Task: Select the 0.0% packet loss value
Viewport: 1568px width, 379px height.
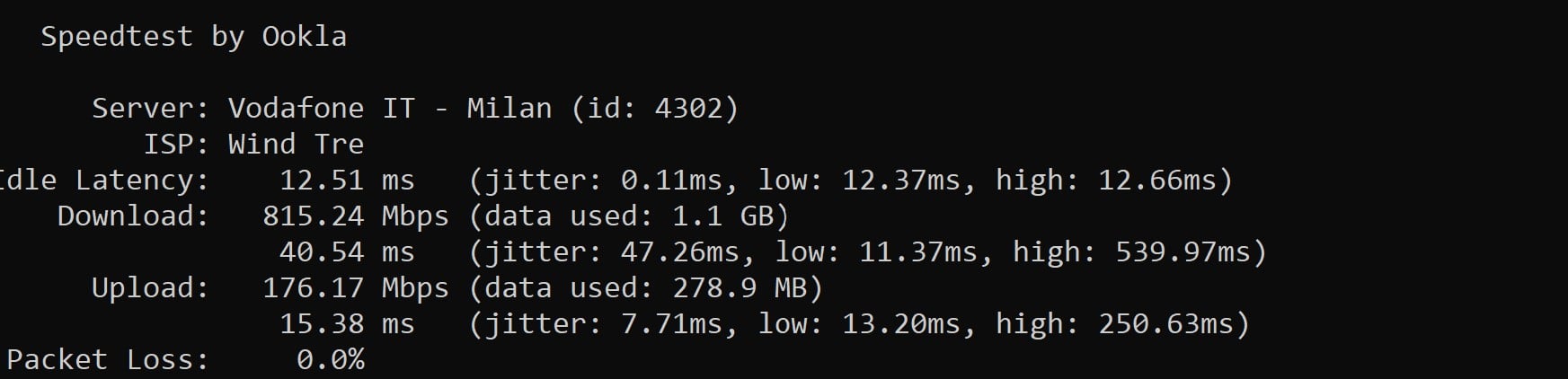Action: pos(330,360)
